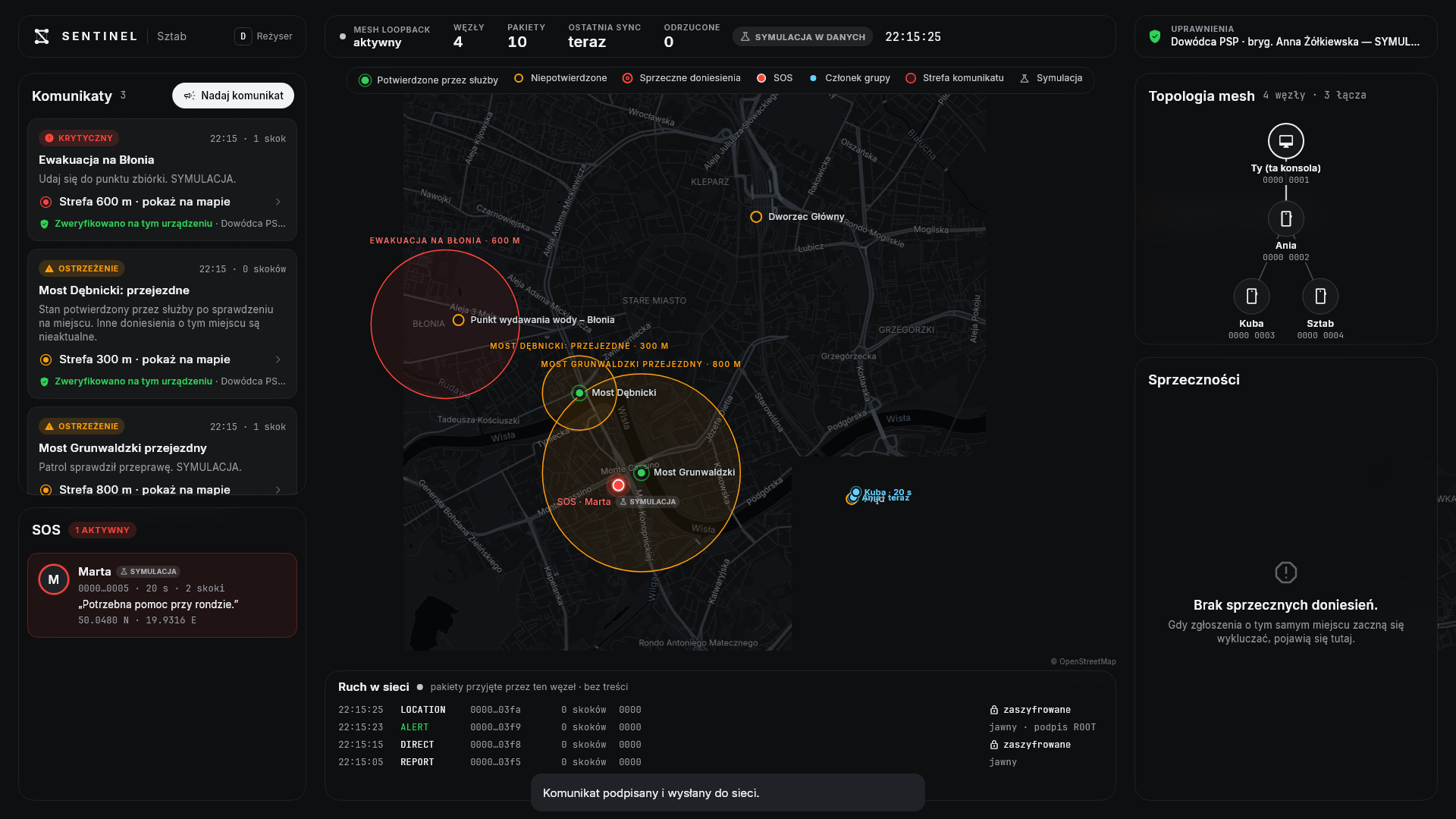Click Nadaj komunikat button
Viewport: 1456px width, 819px height.
pos(234,96)
